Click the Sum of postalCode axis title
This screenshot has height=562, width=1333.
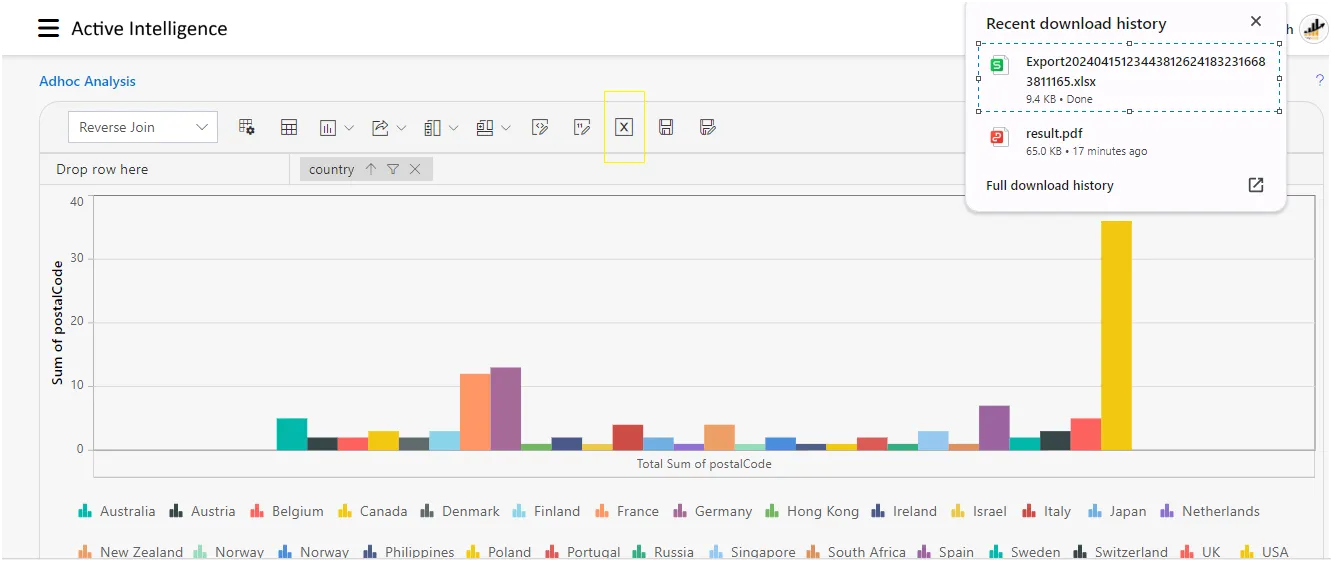coord(58,323)
